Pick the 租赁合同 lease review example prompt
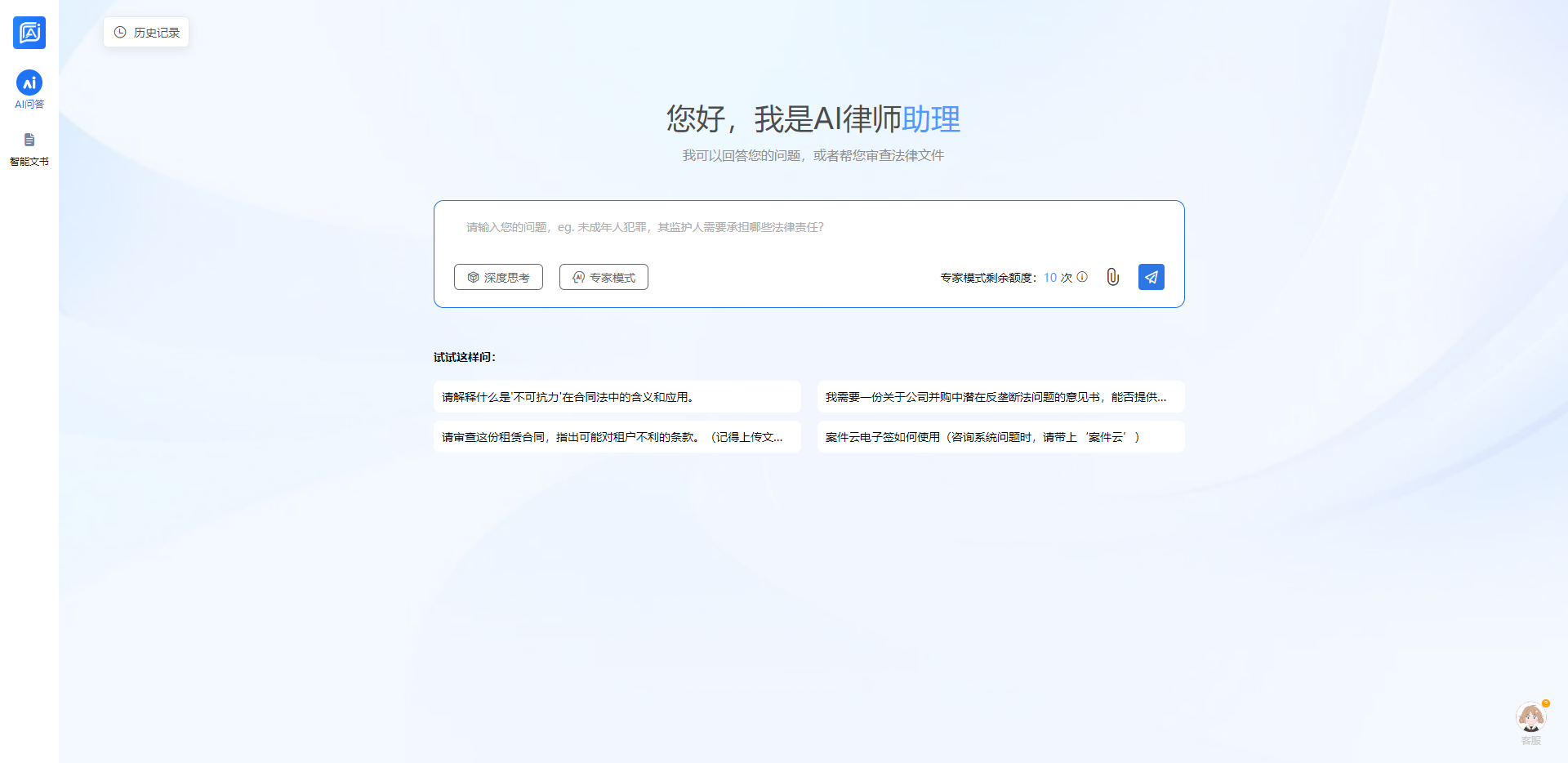The width and height of the screenshot is (1568, 763). coord(617,437)
